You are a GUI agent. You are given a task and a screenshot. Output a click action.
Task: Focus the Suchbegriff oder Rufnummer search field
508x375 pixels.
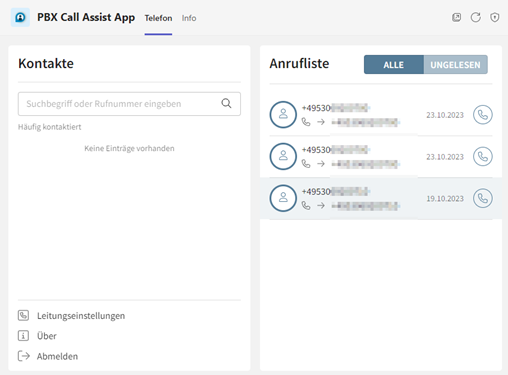tap(129, 104)
